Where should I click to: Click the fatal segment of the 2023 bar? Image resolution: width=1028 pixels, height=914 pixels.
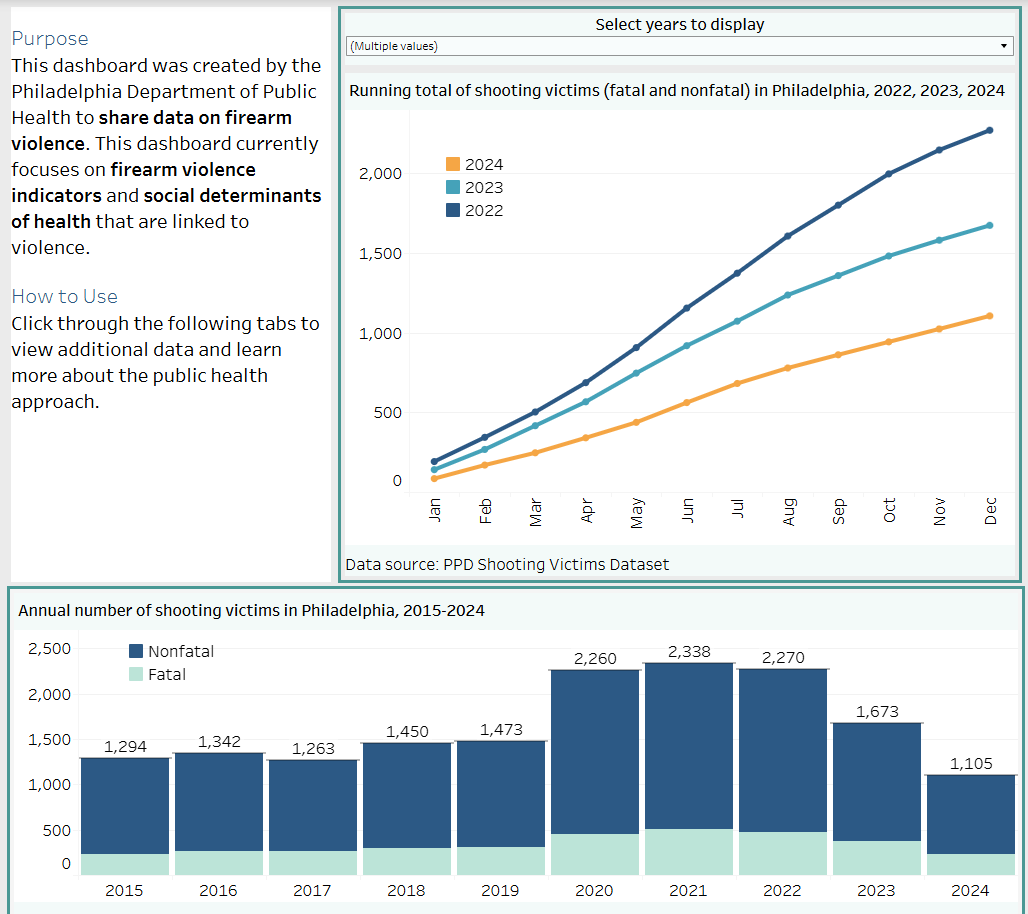(x=877, y=857)
